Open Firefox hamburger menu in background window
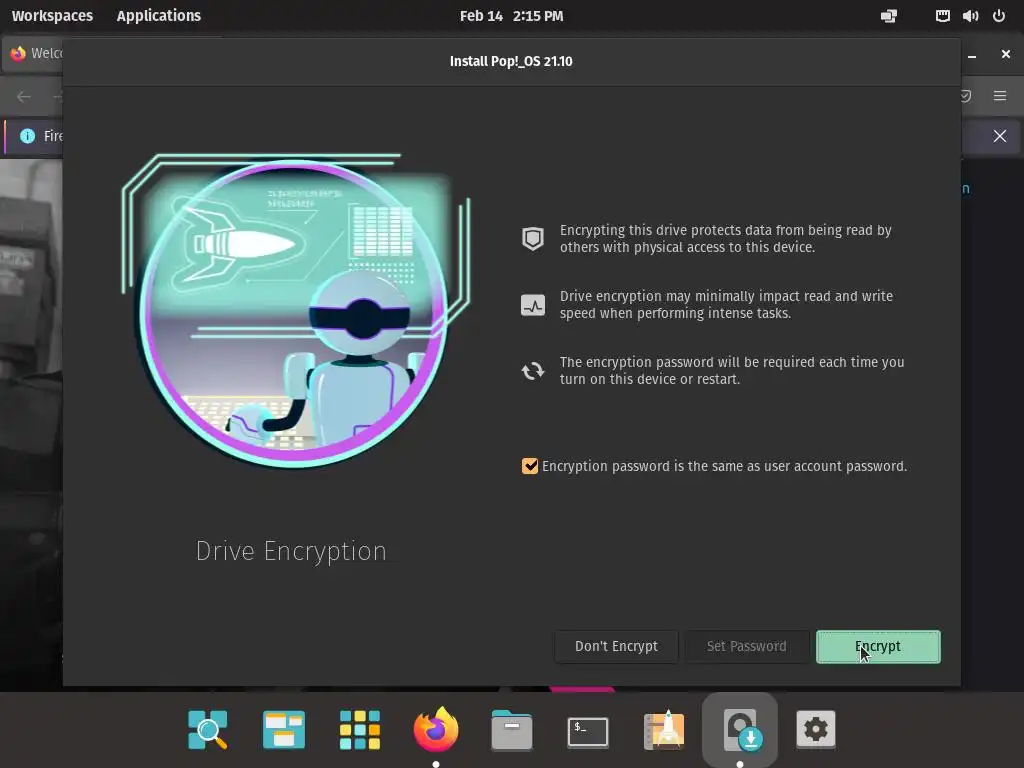1024x768 pixels. point(1000,96)
